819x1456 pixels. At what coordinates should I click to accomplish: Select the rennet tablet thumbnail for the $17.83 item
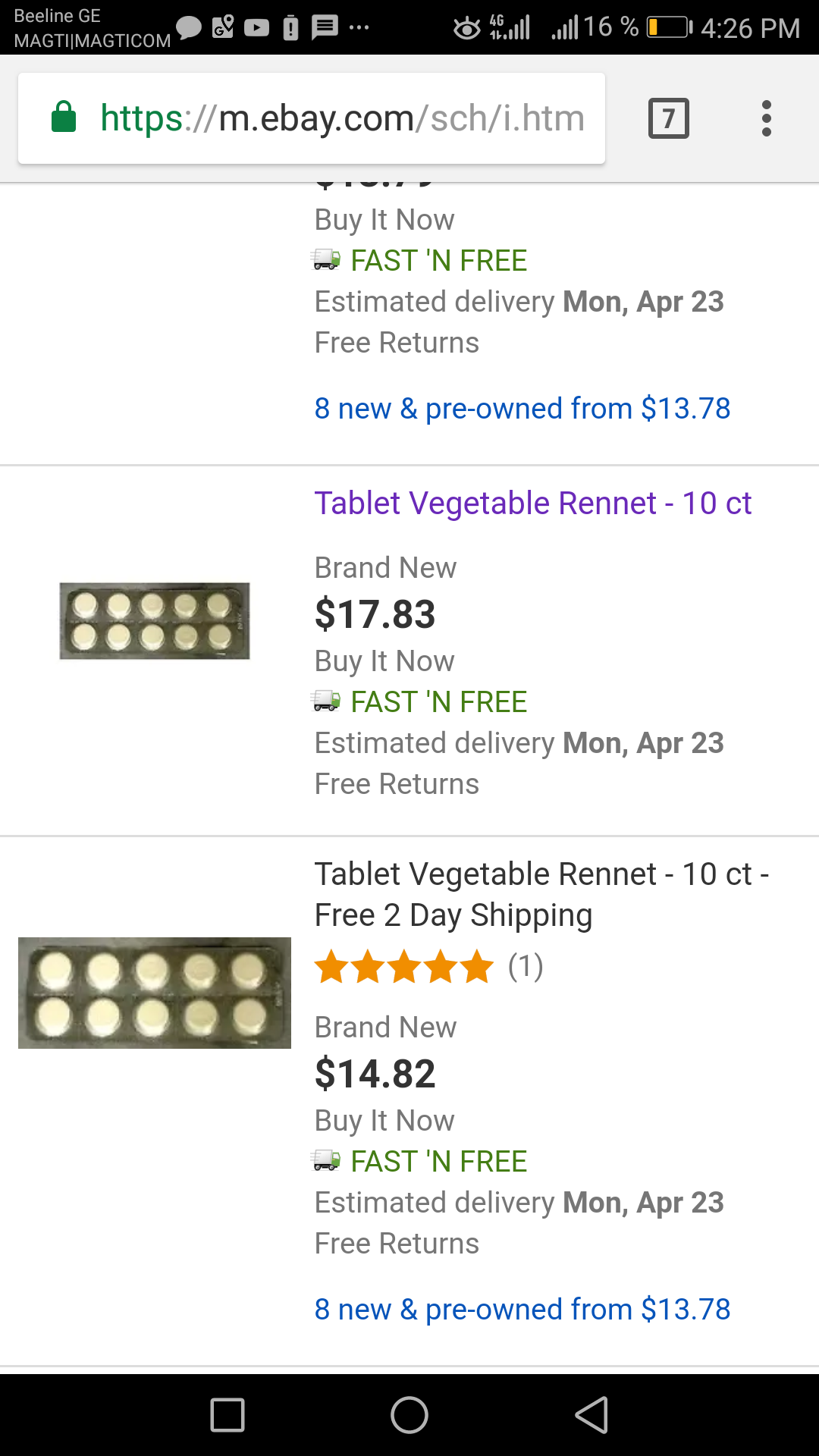point(155,621)
